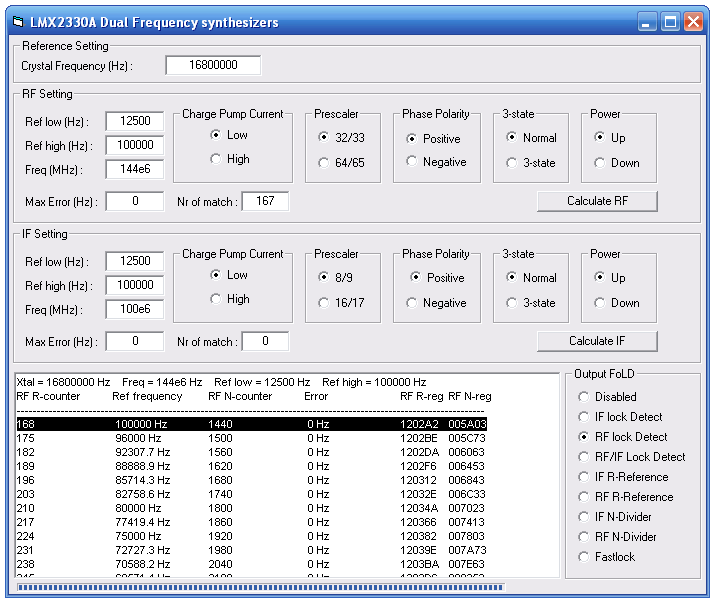Image resolution: width=715 pixels, height=602 pixels.
Task: Select result row with N-counter 1980
Action: point(252,550)
